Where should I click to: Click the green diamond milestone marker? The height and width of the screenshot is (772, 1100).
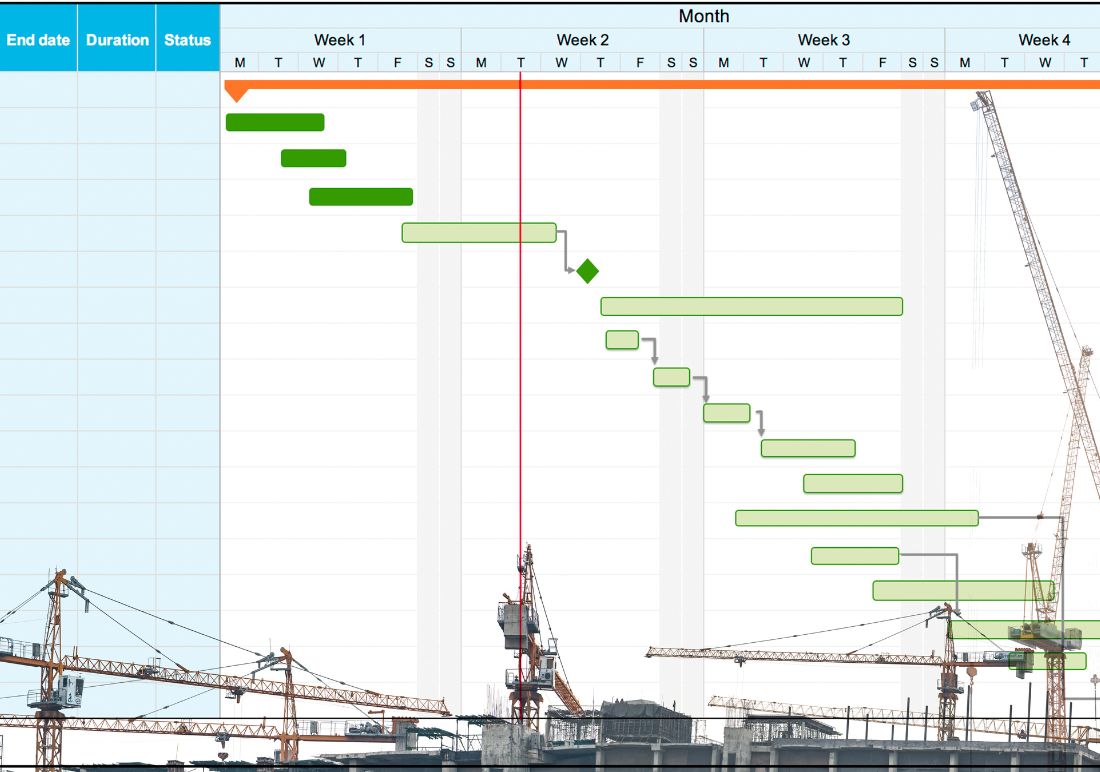pyautogui.click(x=587, y=271)
